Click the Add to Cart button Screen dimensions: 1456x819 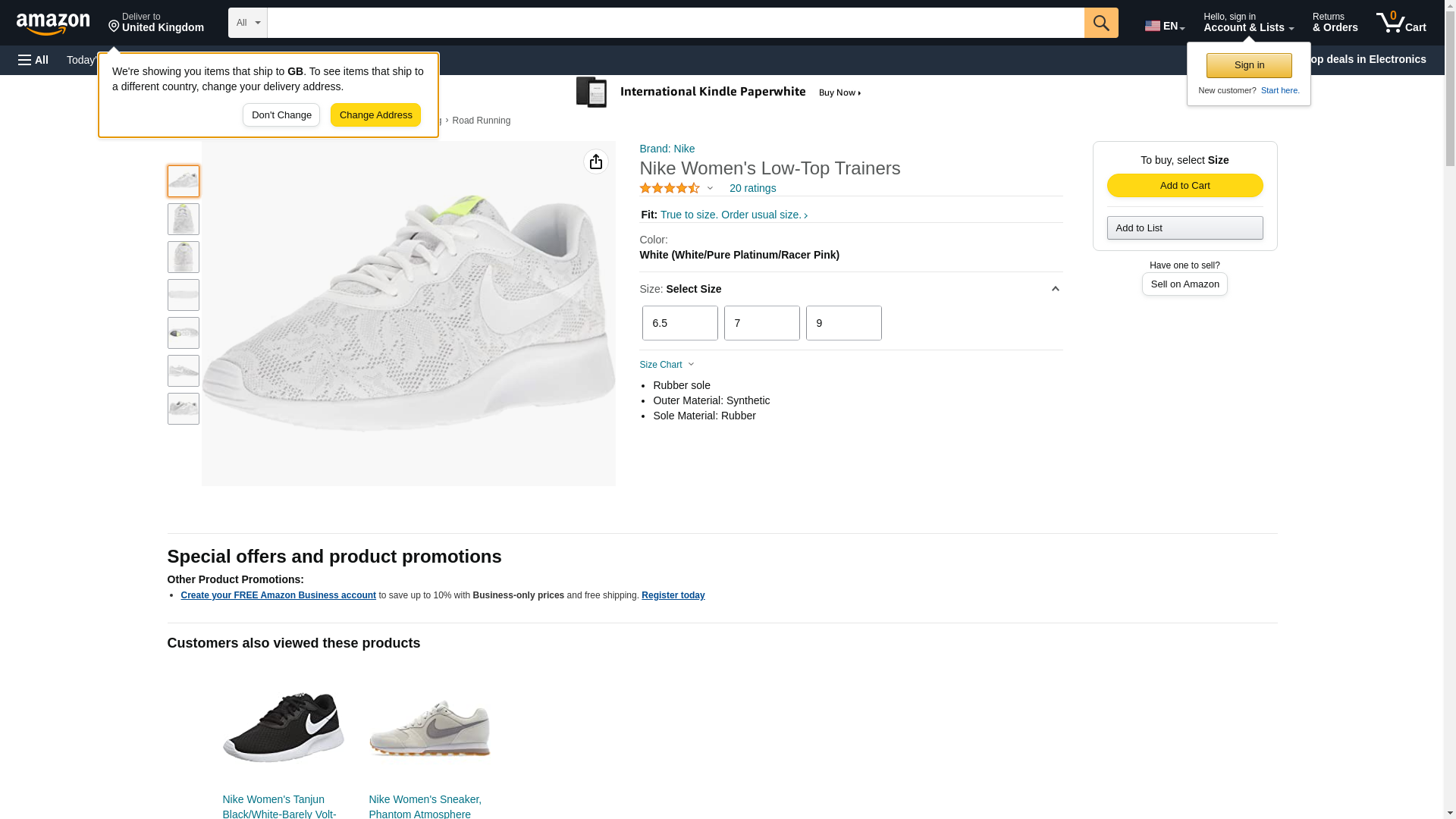point(1185,186)
